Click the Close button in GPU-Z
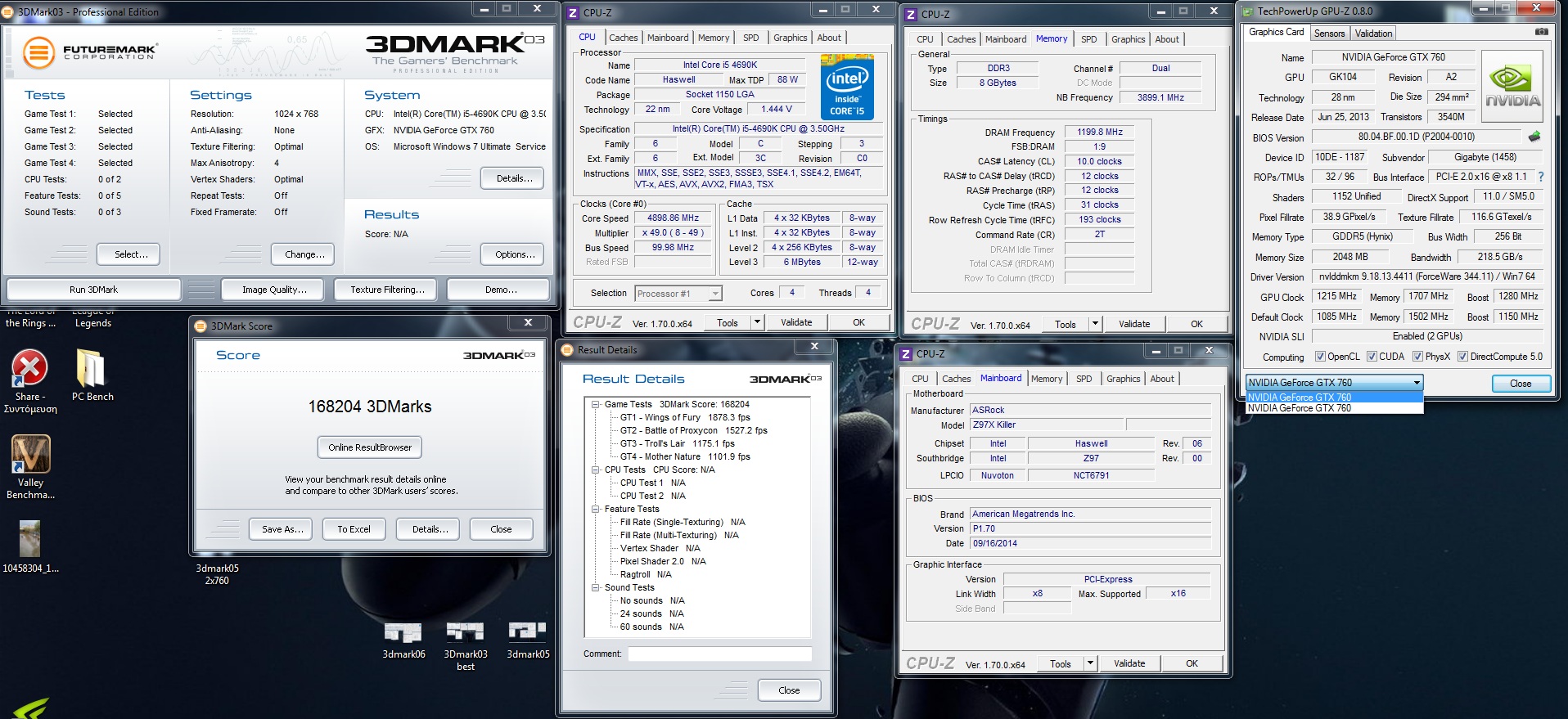Screen dimensions: 1568x719 1521,383
